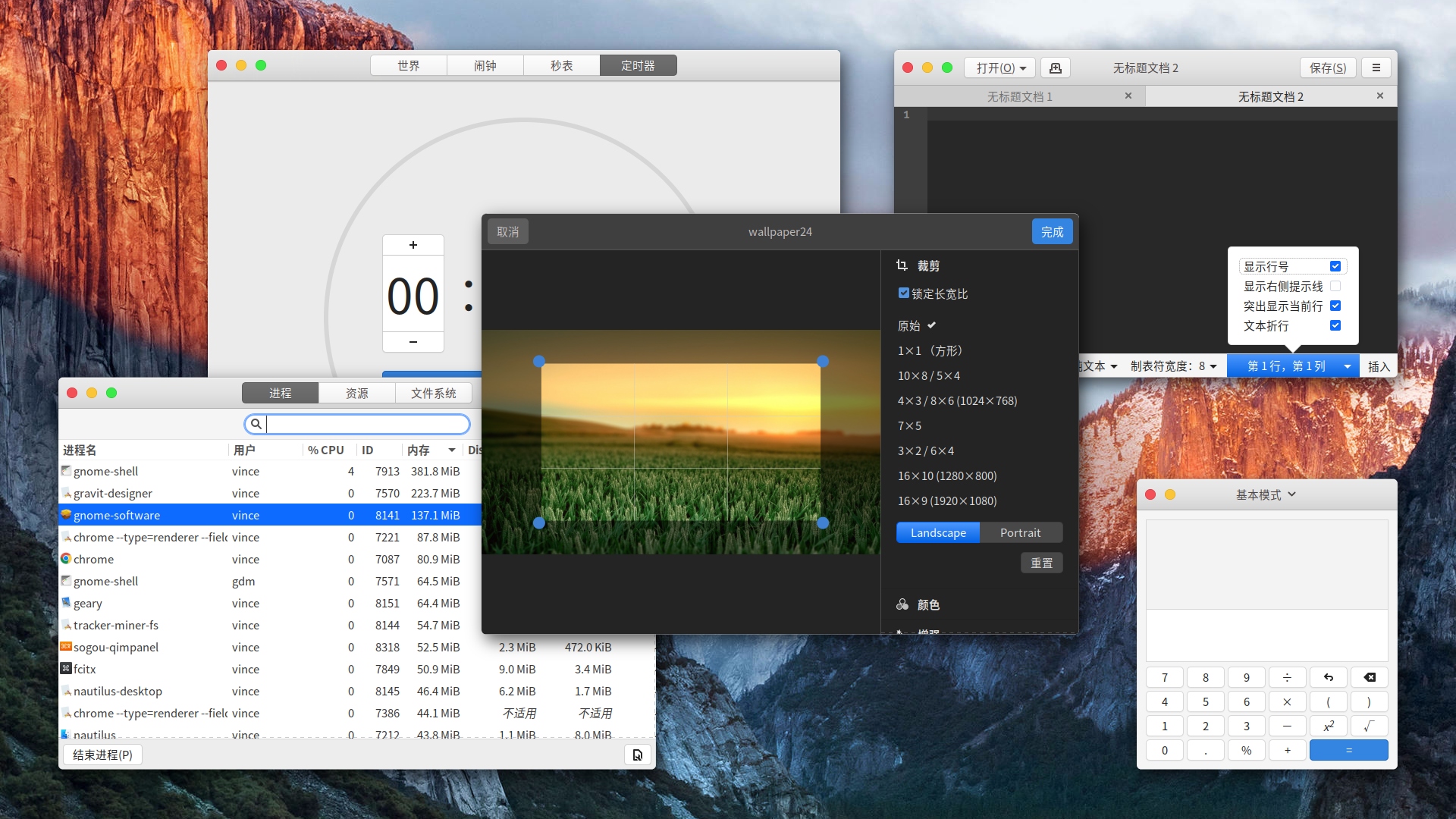Click 保存(S) in the text editor

click(1328, 67)
